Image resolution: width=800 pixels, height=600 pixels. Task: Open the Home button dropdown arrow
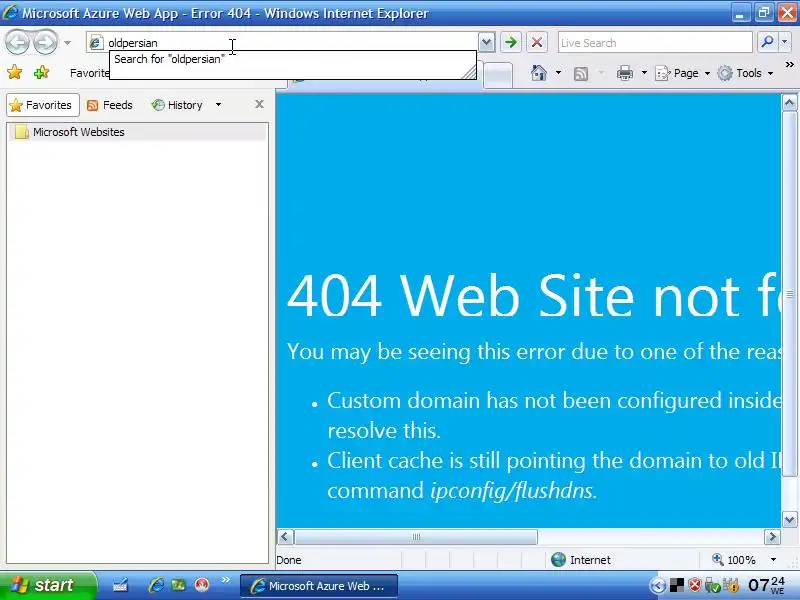point(558,73)
